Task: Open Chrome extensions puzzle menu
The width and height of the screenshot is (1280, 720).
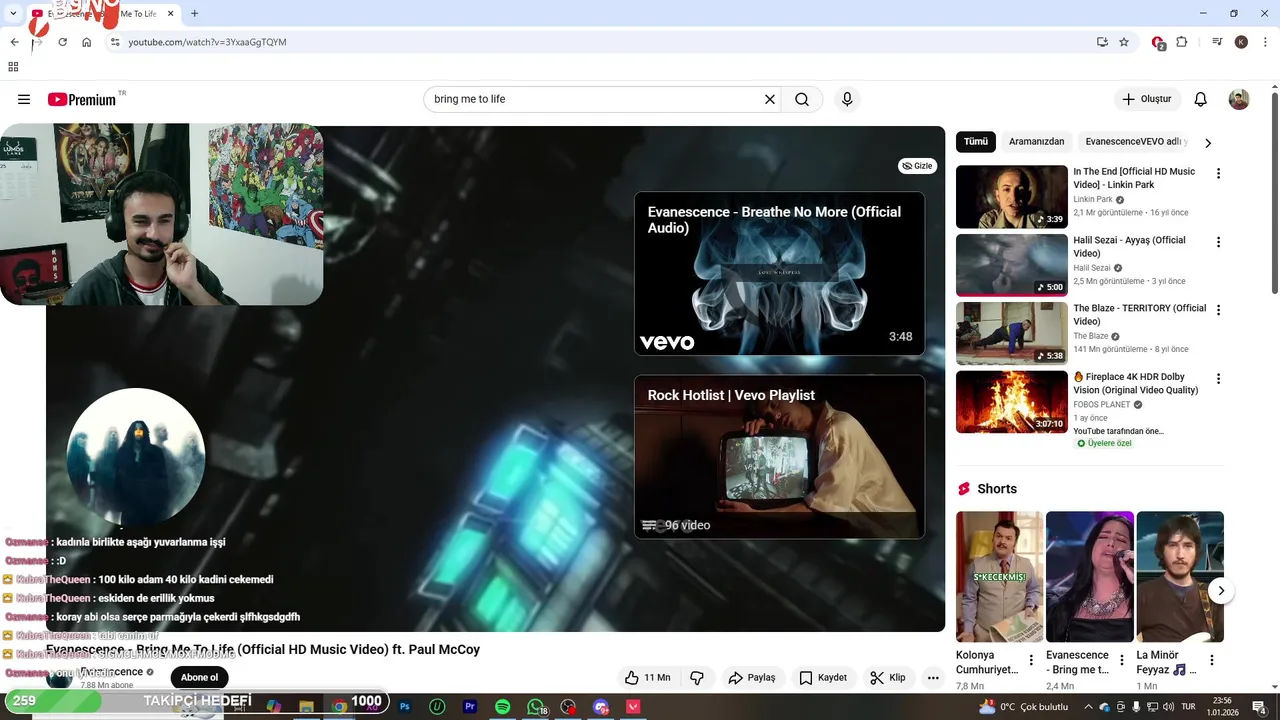Action: [x=1181, y=42]
